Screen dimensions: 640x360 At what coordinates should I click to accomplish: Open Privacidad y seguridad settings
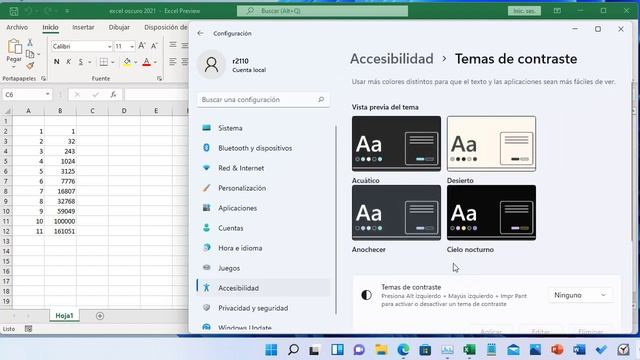(x=263, y=308)
